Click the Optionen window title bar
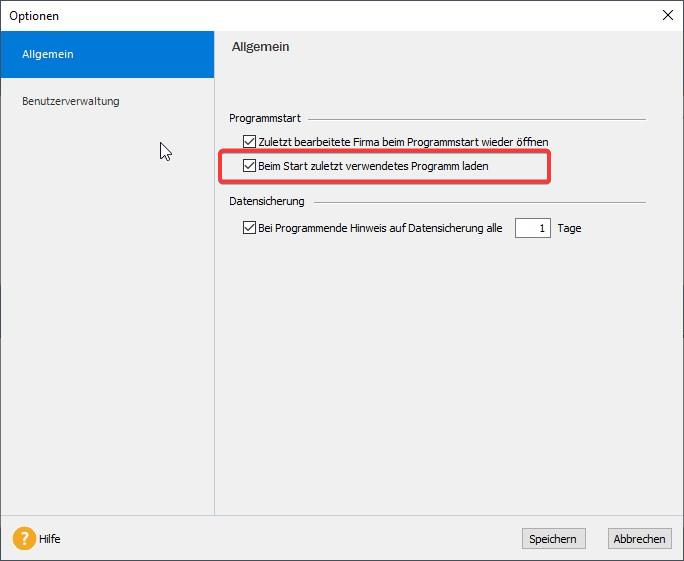 click(x=300, y=15)
